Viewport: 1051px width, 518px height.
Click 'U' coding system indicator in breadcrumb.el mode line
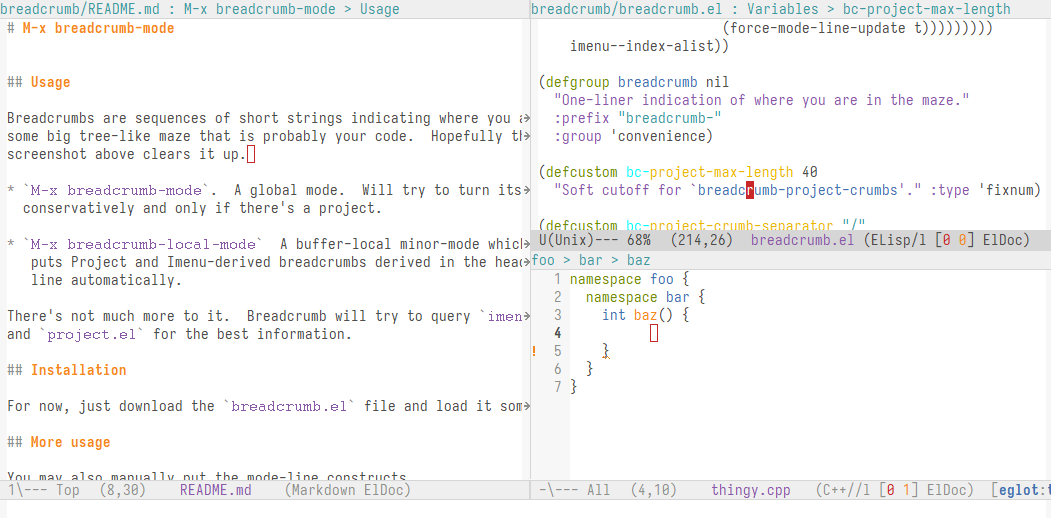(542, 241)
